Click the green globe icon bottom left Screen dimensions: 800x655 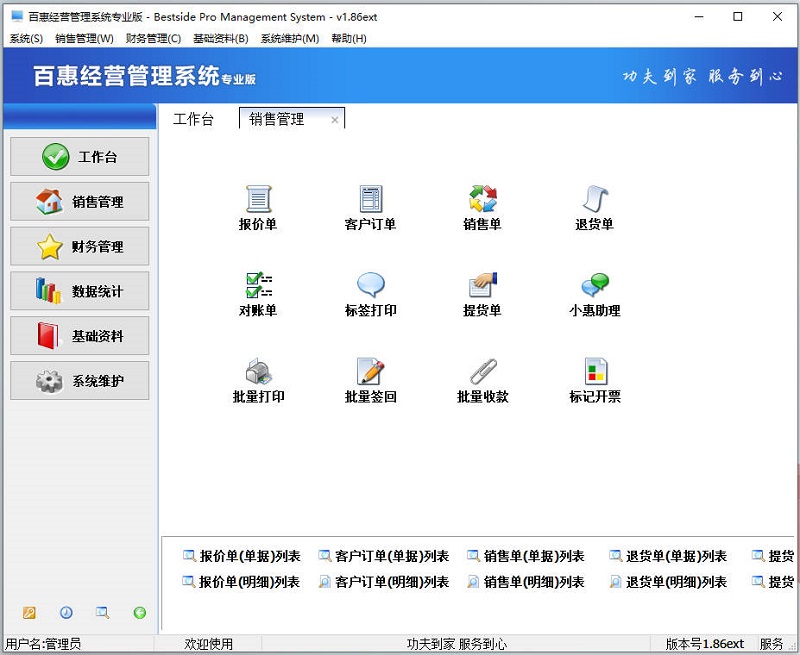point(138,610)
